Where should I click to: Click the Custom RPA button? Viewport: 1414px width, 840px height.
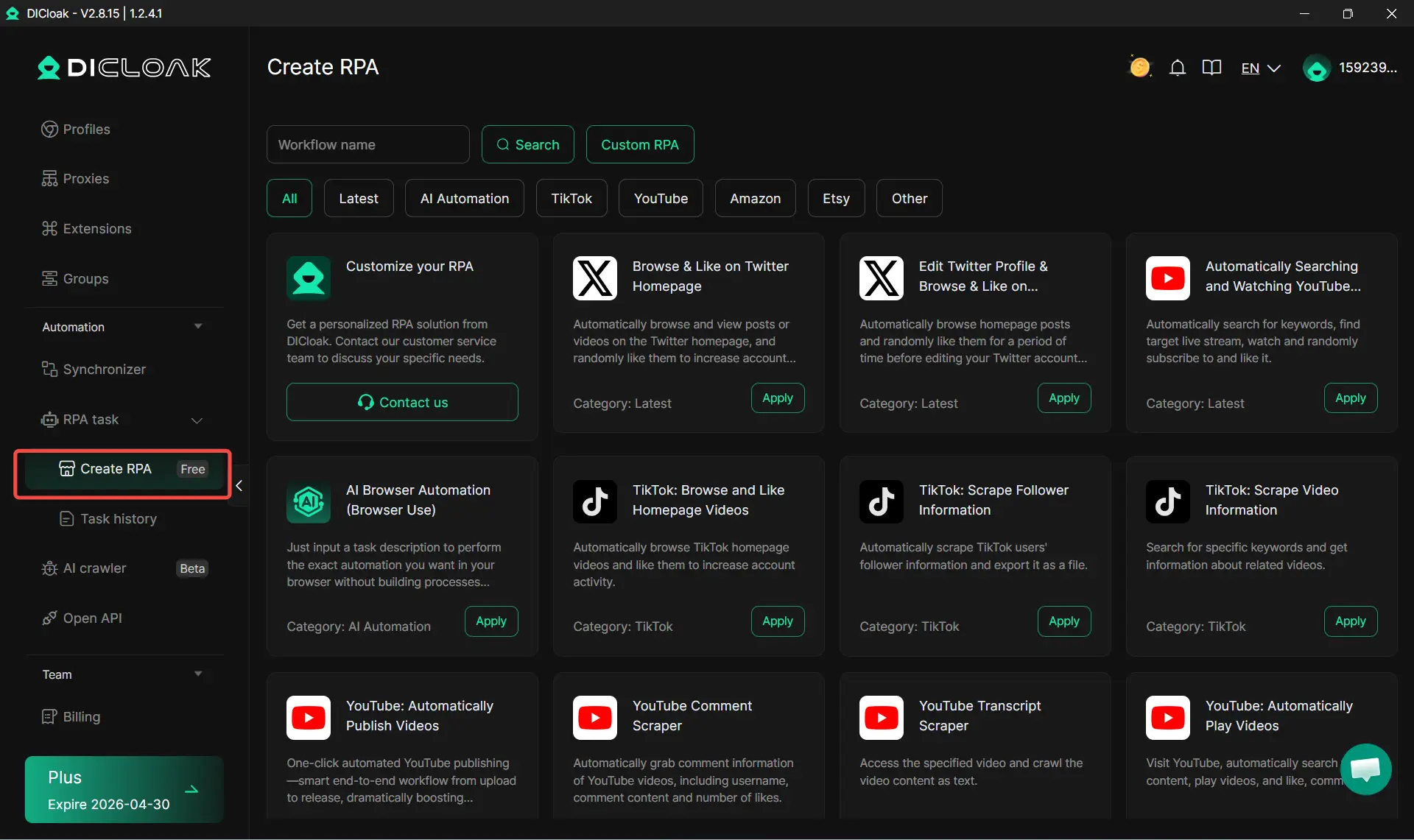point(639,144)
